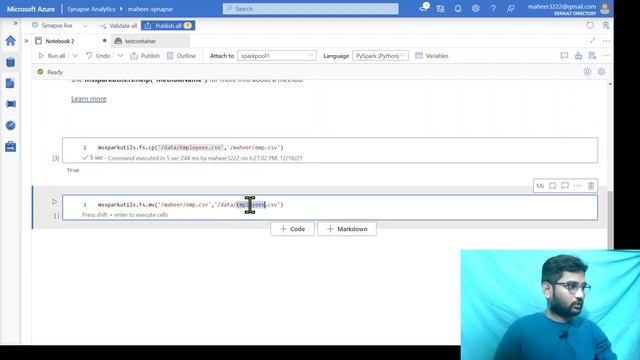Expand the Run all dropdown arrow
The width and height of the screenshot is (640, 360).
[75, 56]
